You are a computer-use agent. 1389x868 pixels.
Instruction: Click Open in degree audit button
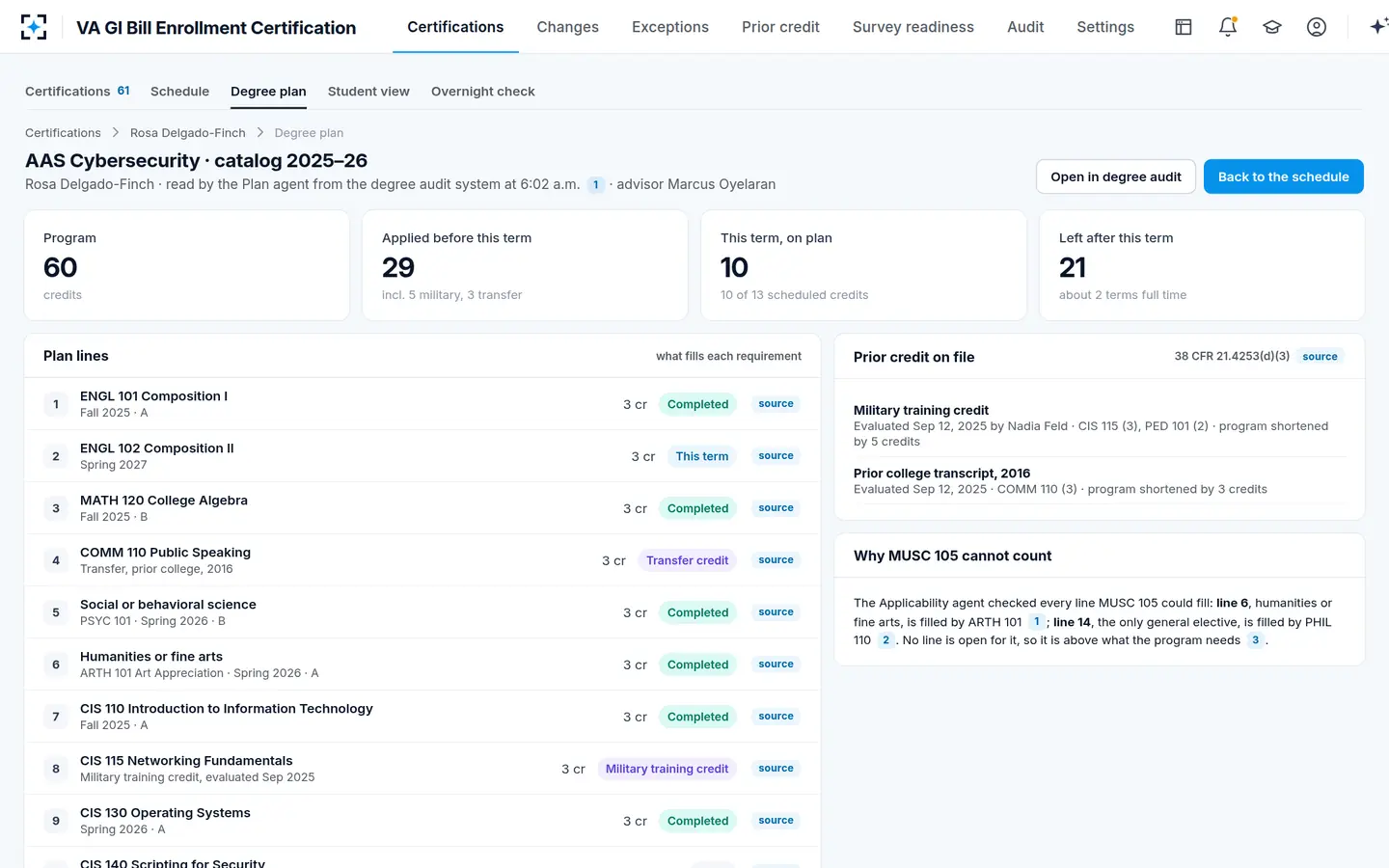1116,176
